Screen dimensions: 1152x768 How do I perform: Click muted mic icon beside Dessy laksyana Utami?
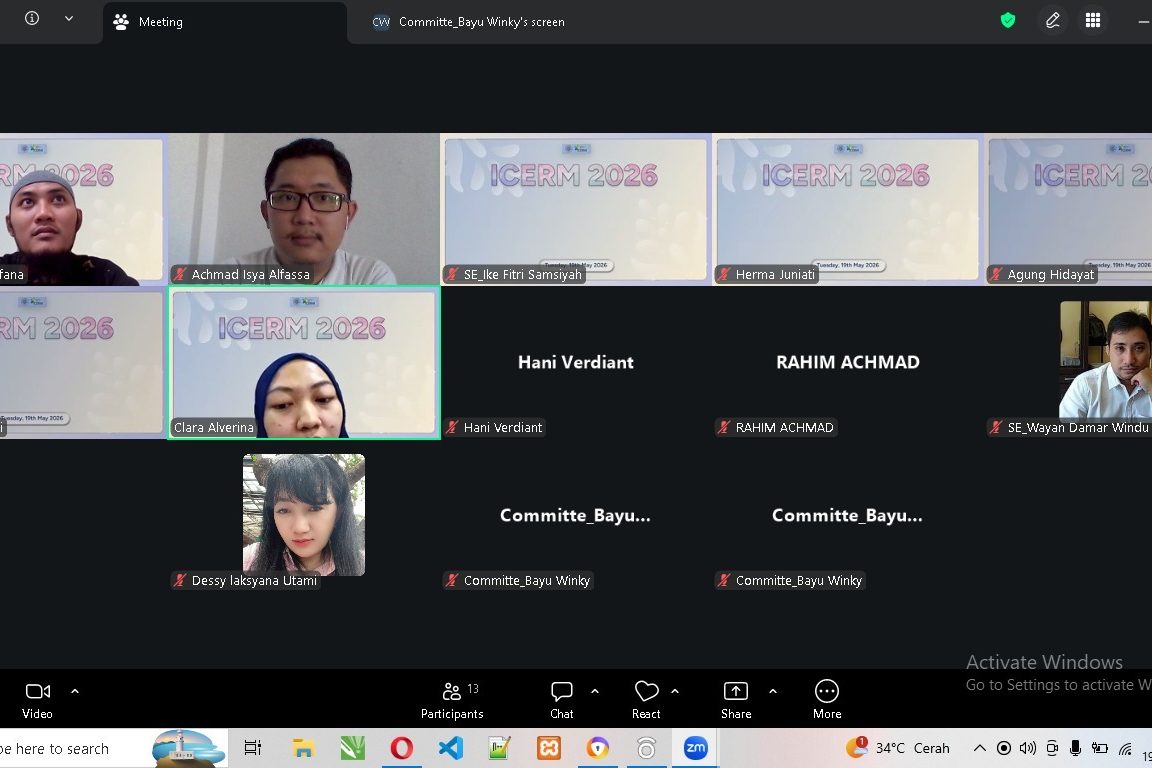(180, 580)
